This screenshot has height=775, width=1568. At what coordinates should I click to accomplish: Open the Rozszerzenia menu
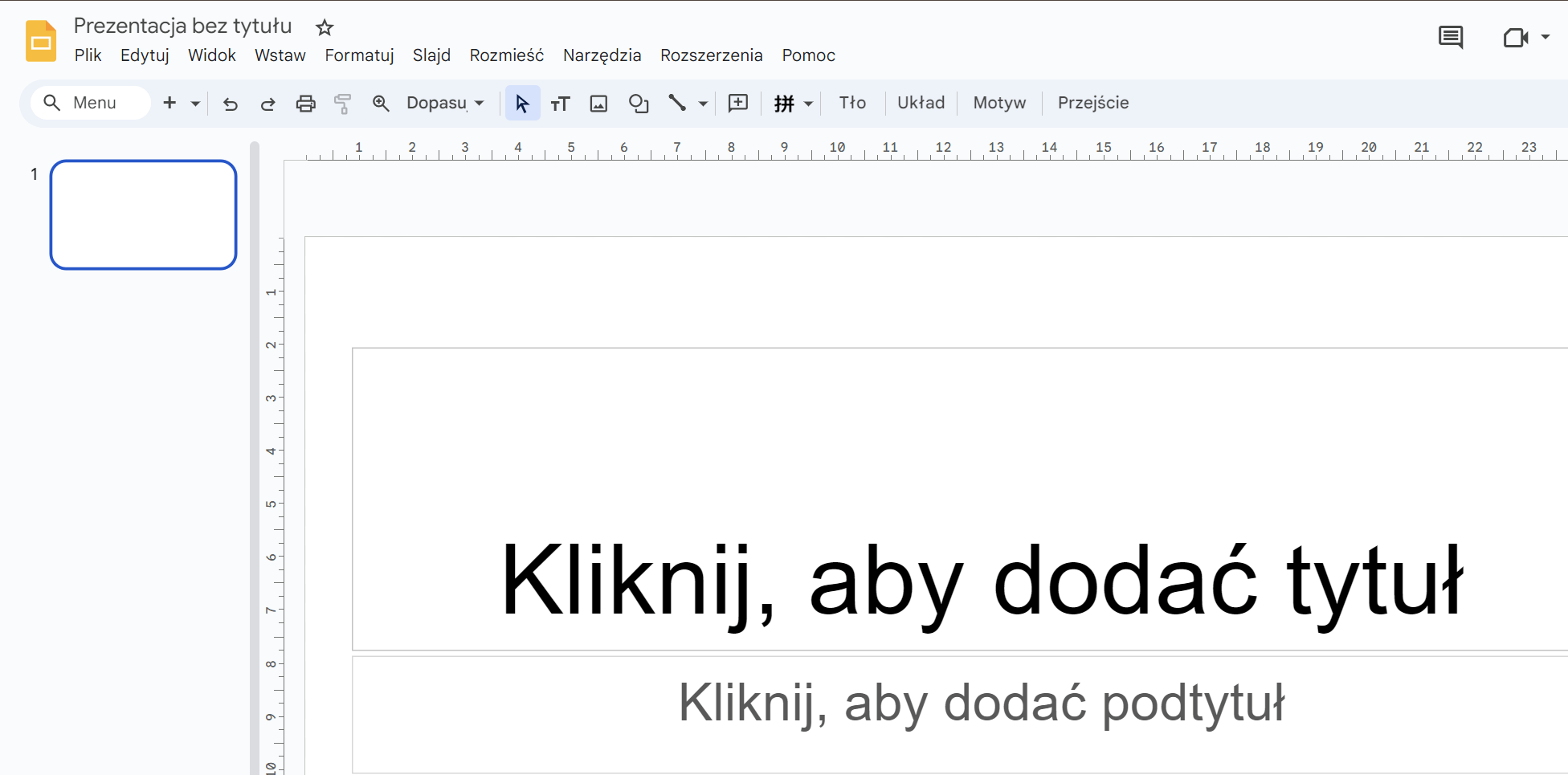pyautogui.click(x=712, y=55)
